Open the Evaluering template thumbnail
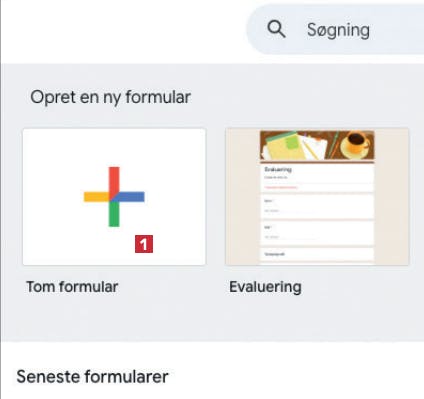The width and height of the screenshot is (424, 399). click(317, 197)
